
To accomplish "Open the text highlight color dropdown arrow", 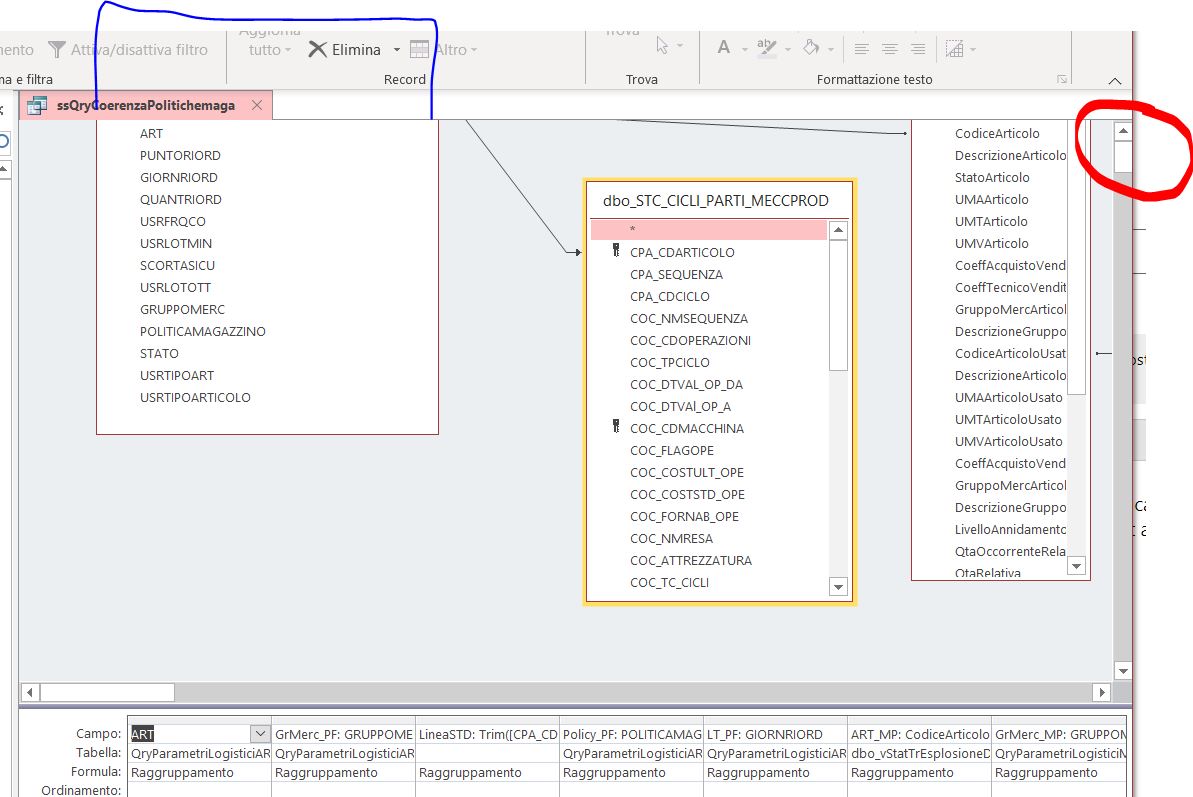I will point(787,50).
